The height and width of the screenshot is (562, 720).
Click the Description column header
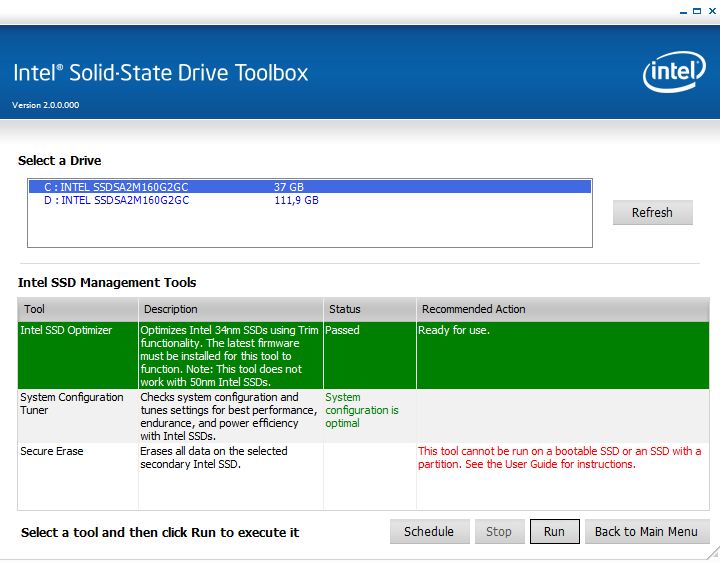pos(231,309)
